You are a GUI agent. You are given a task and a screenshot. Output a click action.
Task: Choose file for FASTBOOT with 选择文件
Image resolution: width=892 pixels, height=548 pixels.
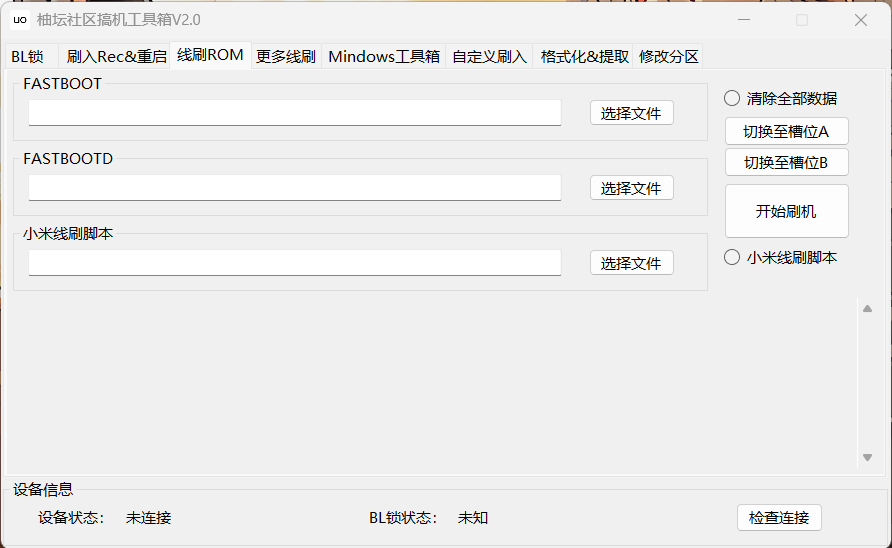pyautogui.click(x=631, y=113)
